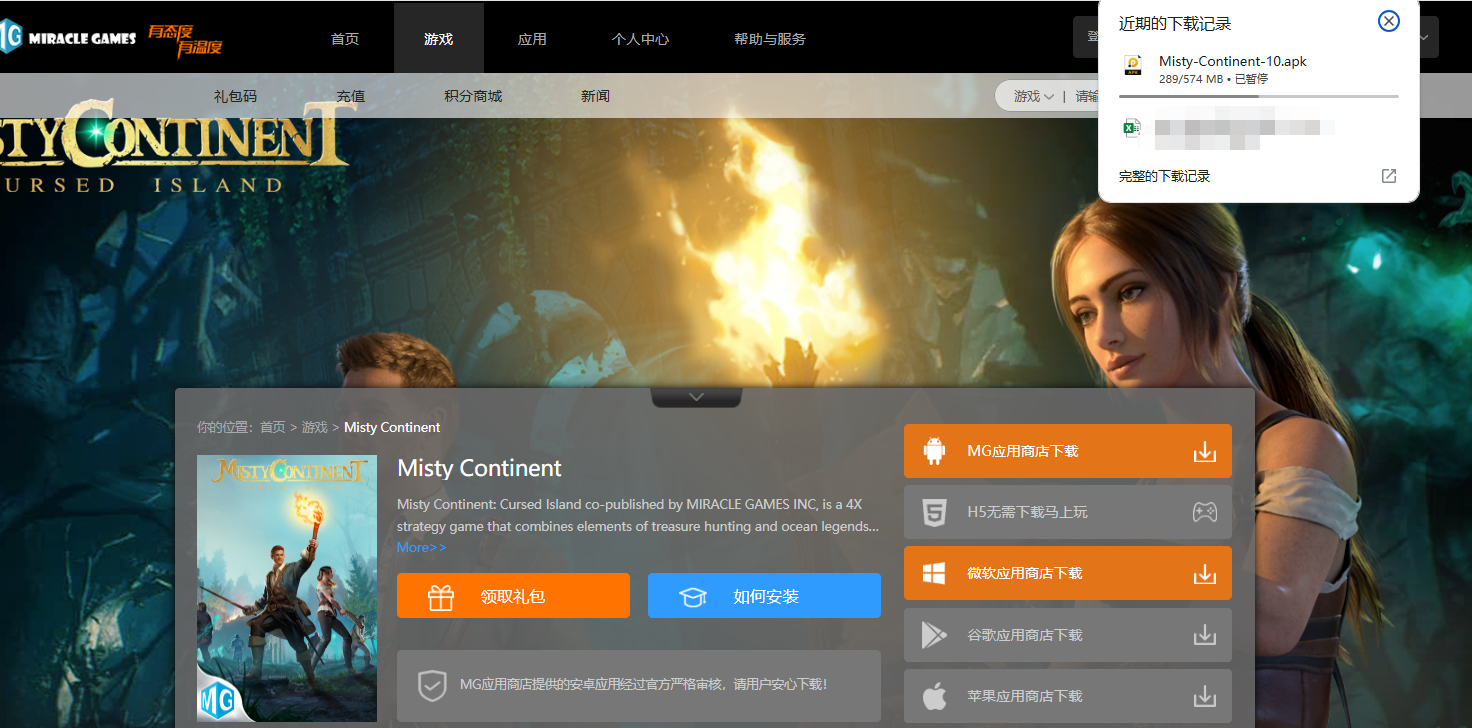This screenshot has width=1472, height=728.
Task: Select 礼包码 in the sub navigation
Action: pos(235,96)
